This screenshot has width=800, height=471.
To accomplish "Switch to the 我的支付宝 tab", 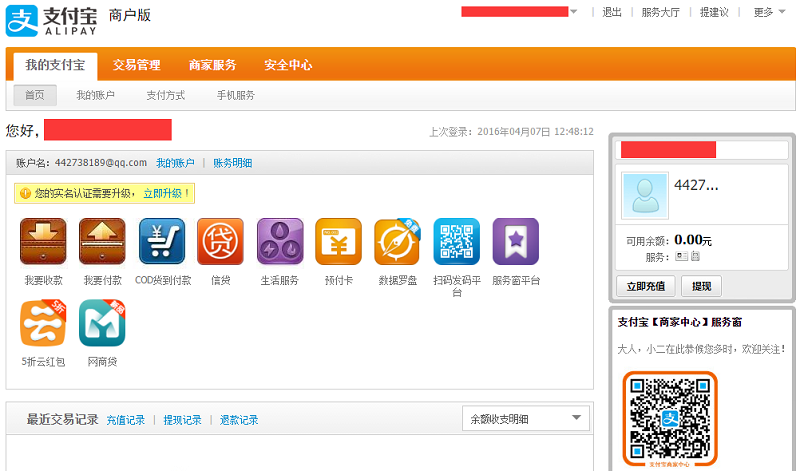I will point(55,65).
